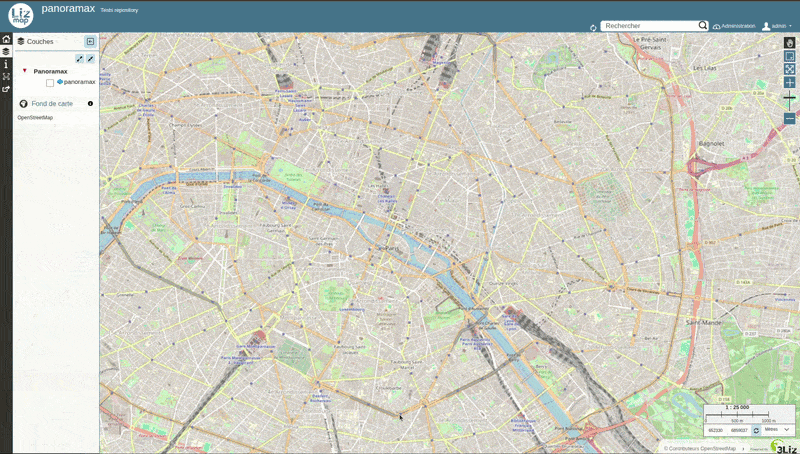
Task: Click the Fond de carte globe icon
Action: (x=23, y=104)
